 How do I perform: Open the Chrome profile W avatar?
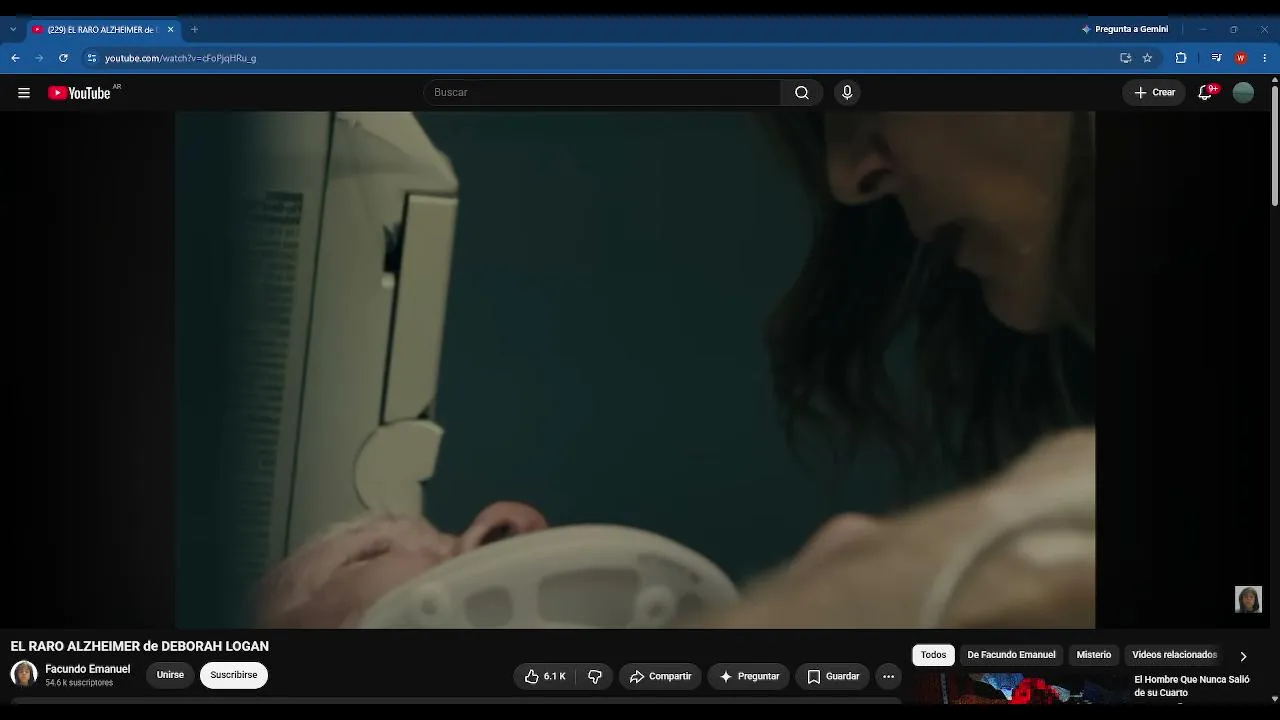coord(1241,58)
